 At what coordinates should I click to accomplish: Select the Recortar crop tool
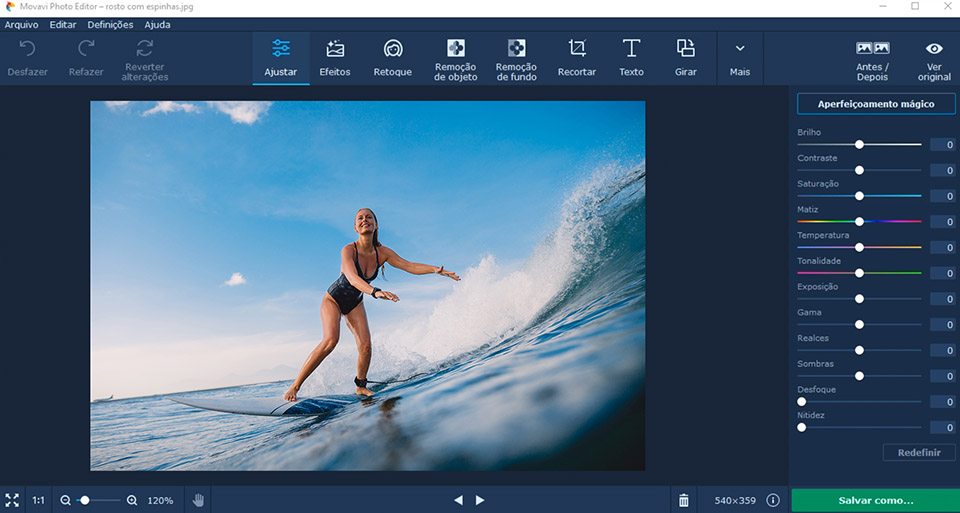click(x=576, y=58)
